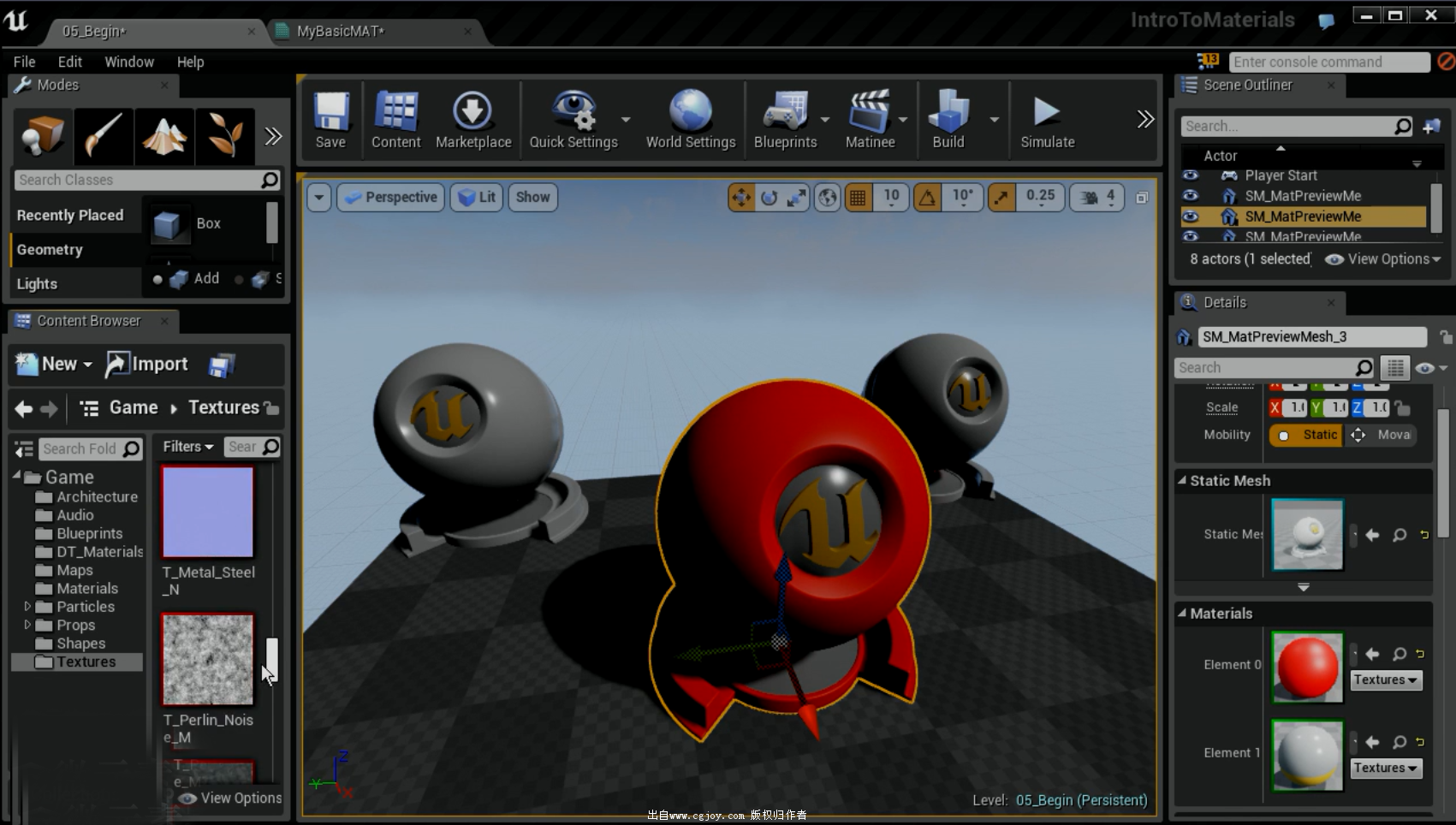
Task: Open the Help menu
Action: click(x=190, y=62)
